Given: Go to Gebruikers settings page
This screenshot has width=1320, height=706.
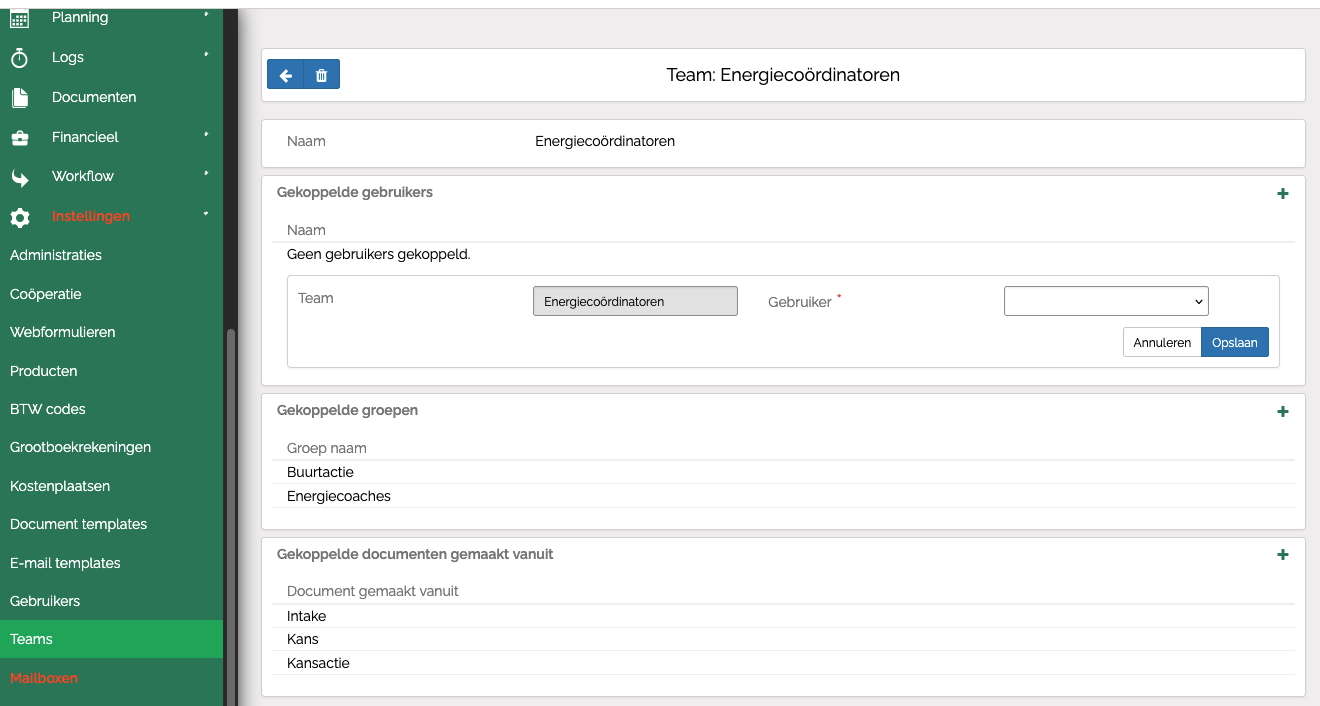Looking at the screenshot, I should pyautogui.click(x=45, y=601).
